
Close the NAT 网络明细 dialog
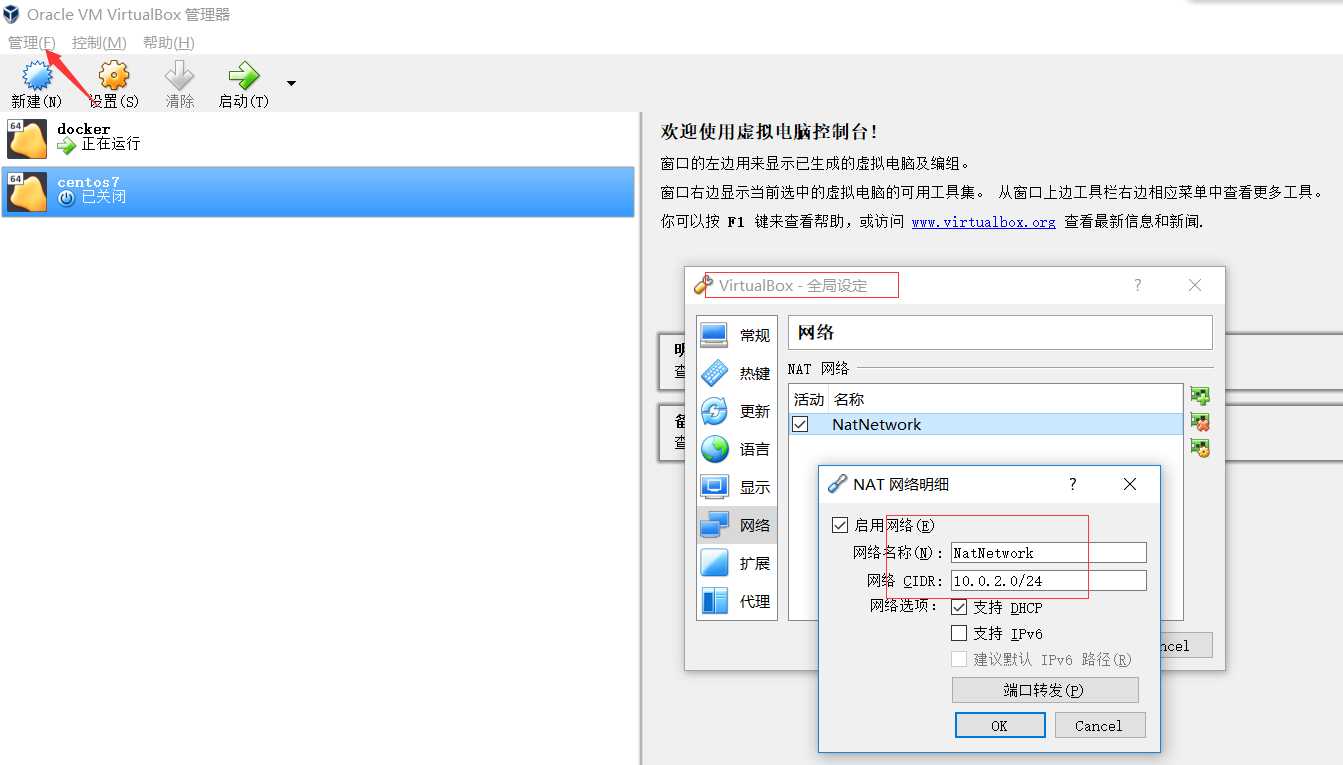(1130, 484)
